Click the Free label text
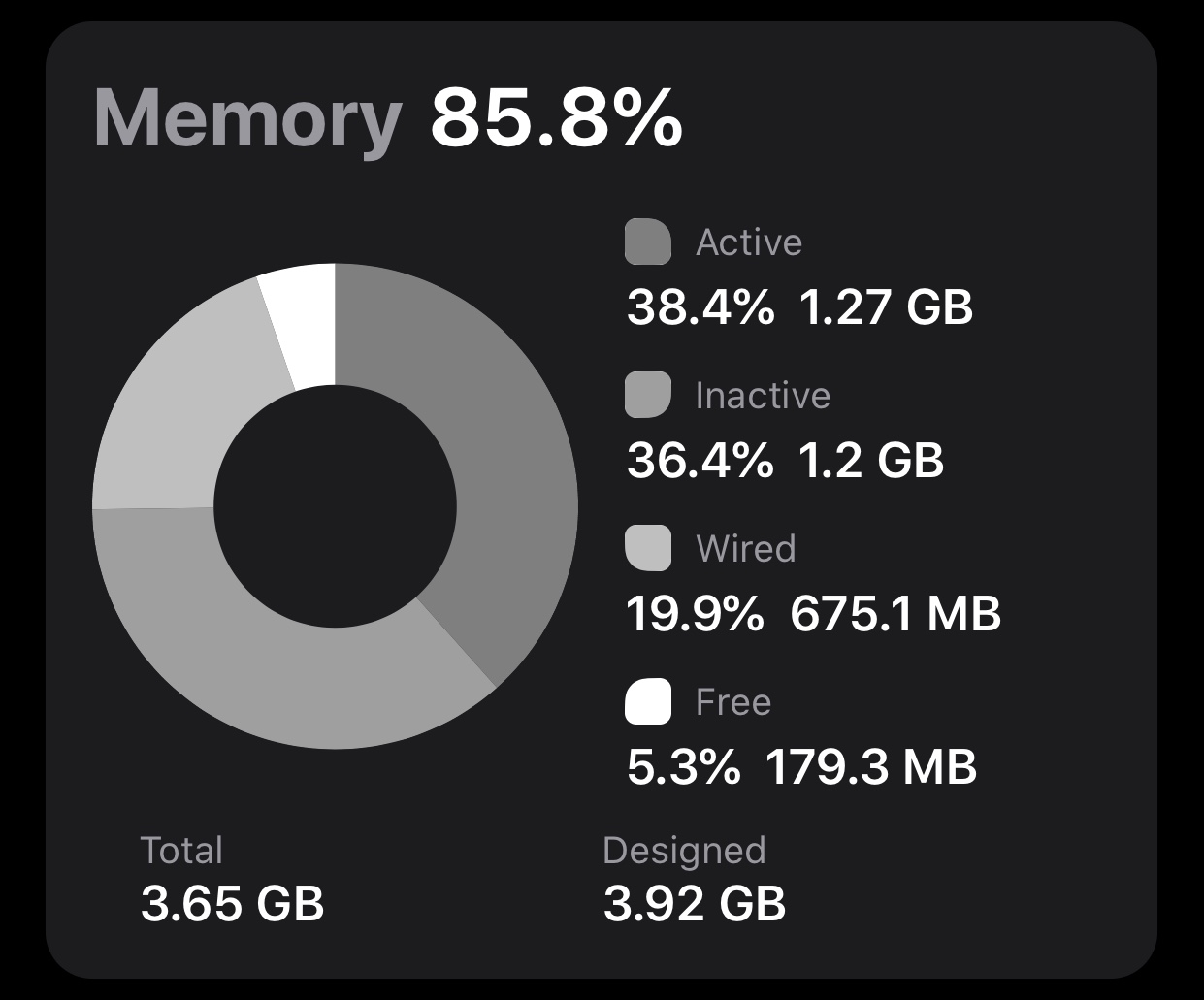Screen dimensions: 1204x1000 (732, 702)
